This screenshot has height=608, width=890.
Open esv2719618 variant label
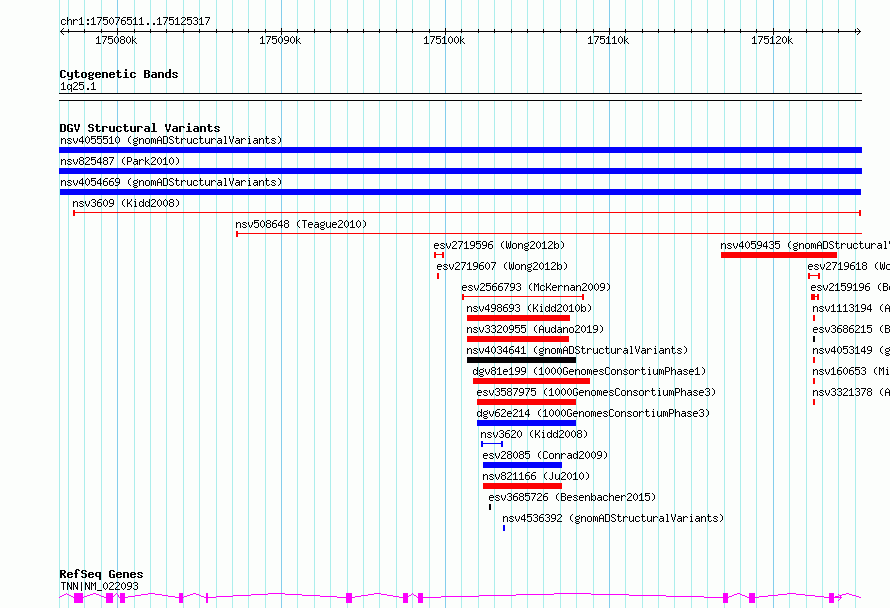[849, 266]
